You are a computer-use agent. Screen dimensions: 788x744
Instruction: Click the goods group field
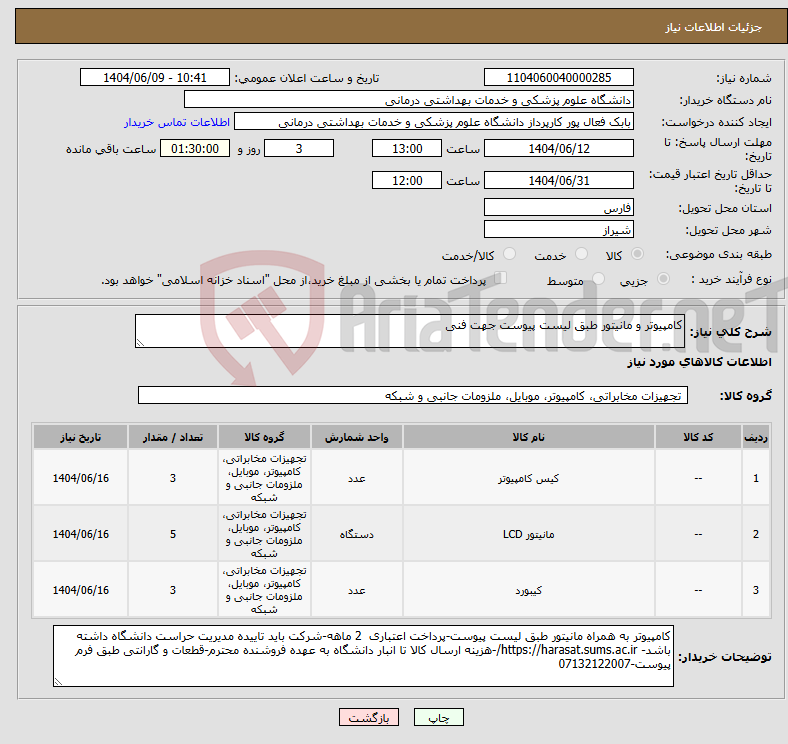click(413, 395)
